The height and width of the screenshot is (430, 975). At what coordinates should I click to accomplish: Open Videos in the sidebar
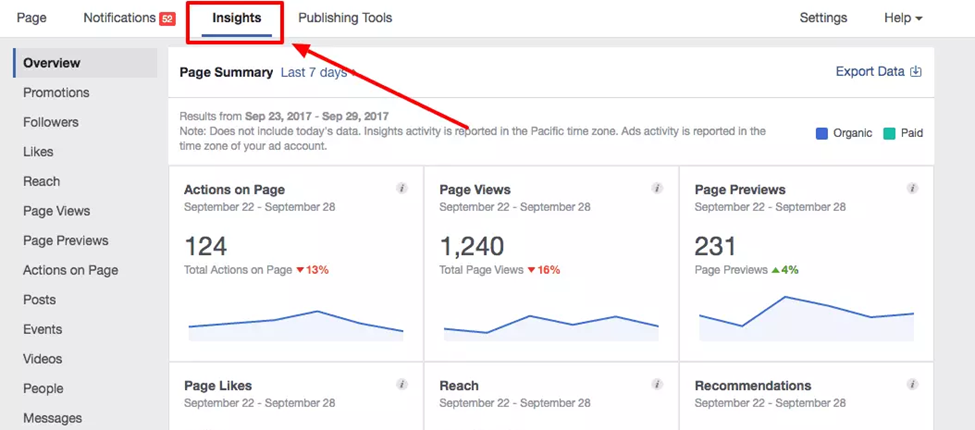[42, 359]
